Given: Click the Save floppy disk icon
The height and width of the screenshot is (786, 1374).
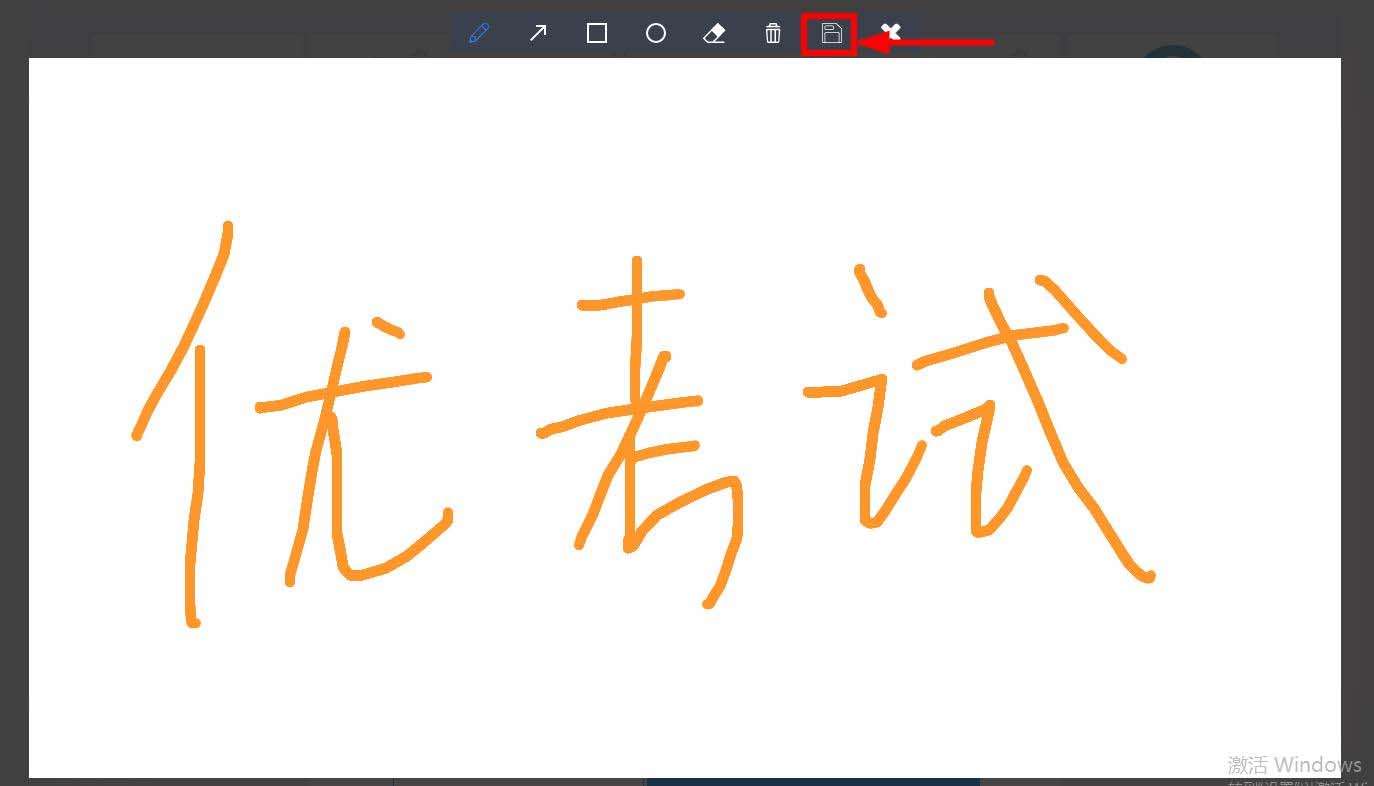Looking at the screenshot, I should pyautogui.click(x=830, y=32).
